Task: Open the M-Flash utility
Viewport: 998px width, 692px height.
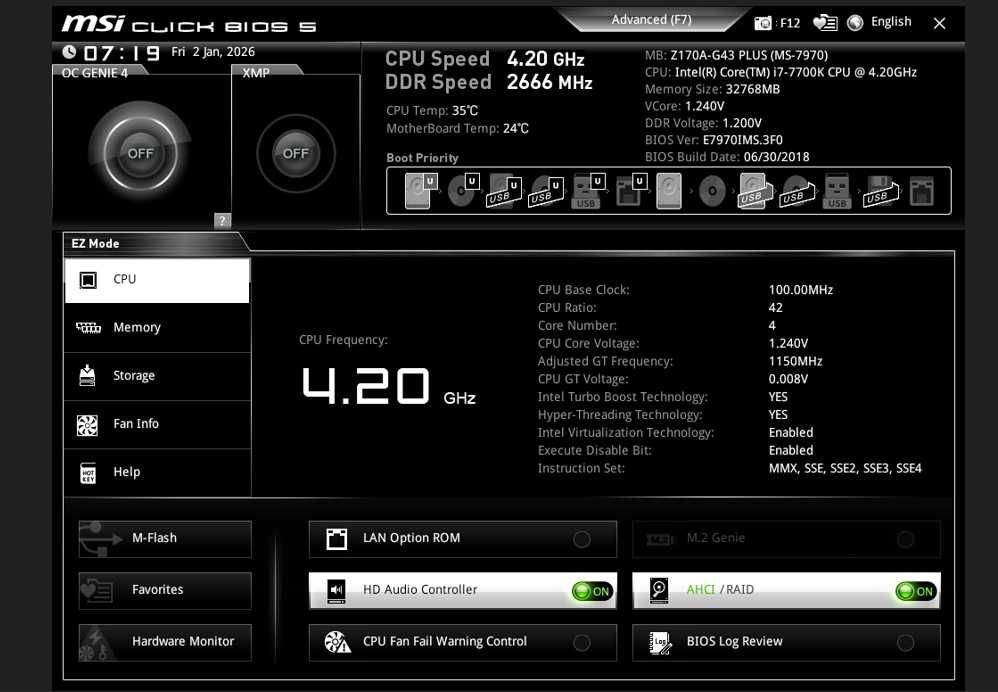Action: [165, 539]
